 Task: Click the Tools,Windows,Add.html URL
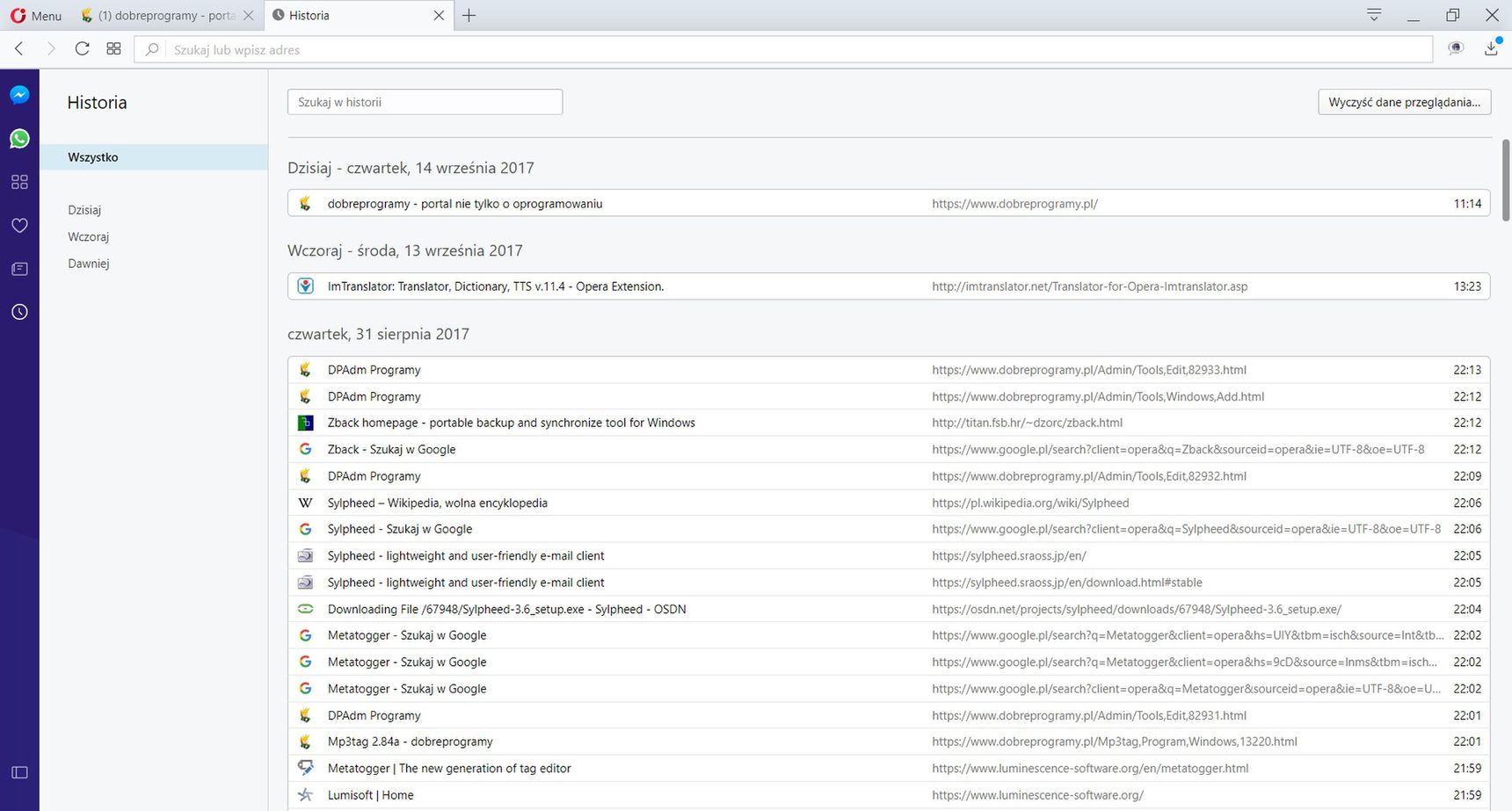click(x=1098, y=396)
